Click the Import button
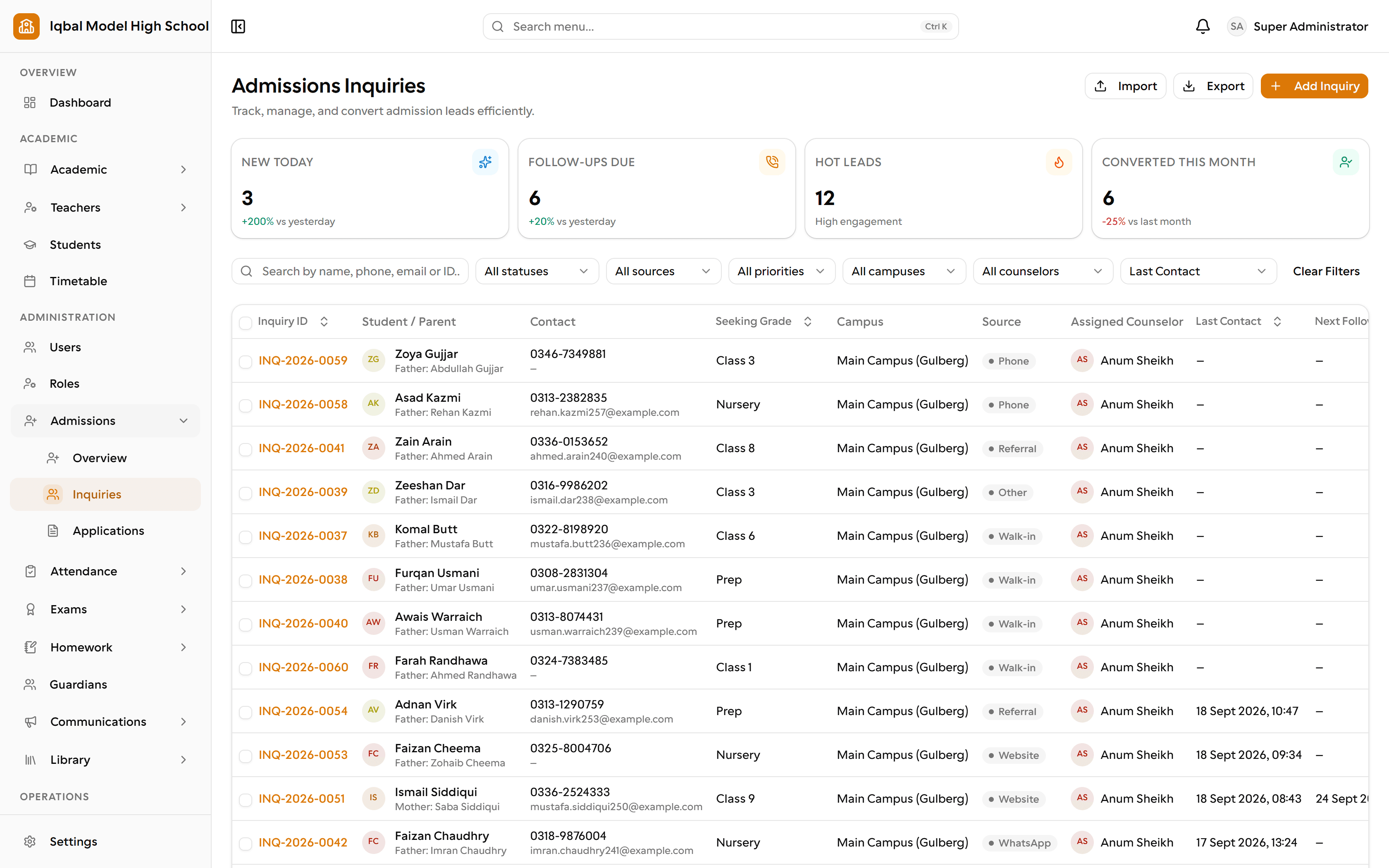Screen dimensions: 1389x868 point(1125,86)
